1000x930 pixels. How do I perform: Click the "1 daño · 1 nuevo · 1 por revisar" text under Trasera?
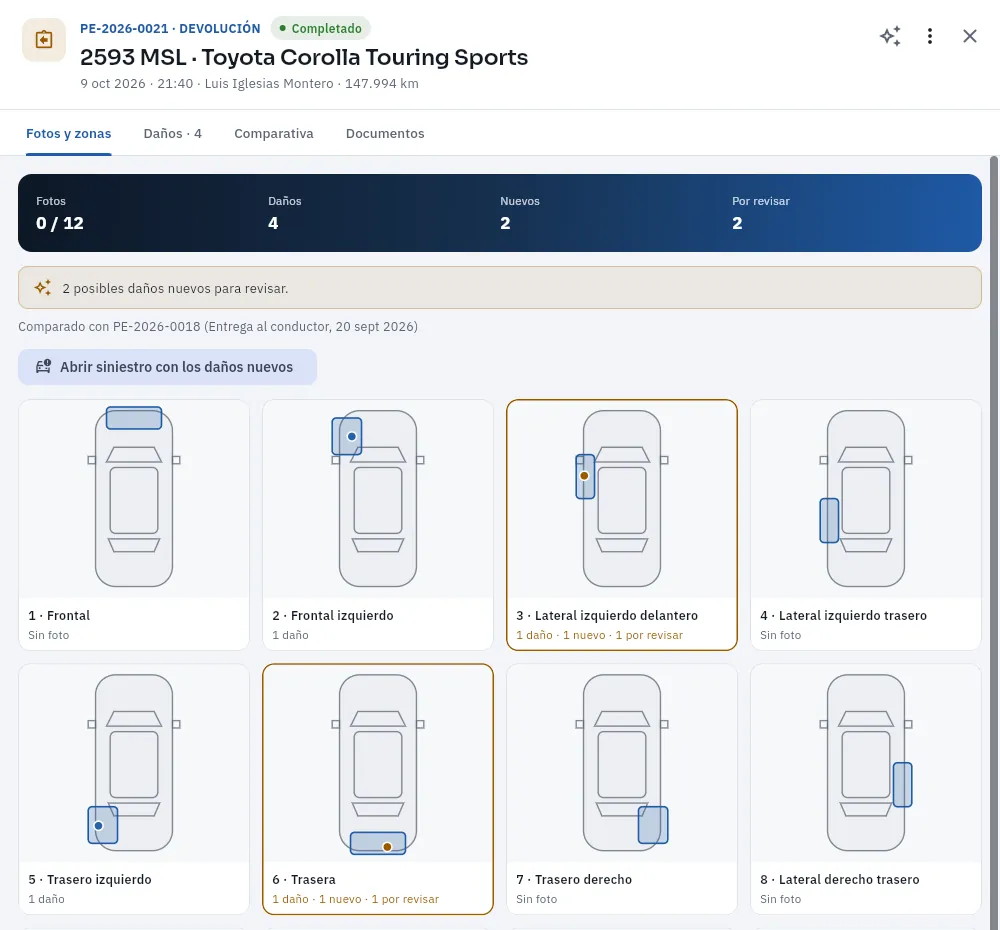pos(356,899)
